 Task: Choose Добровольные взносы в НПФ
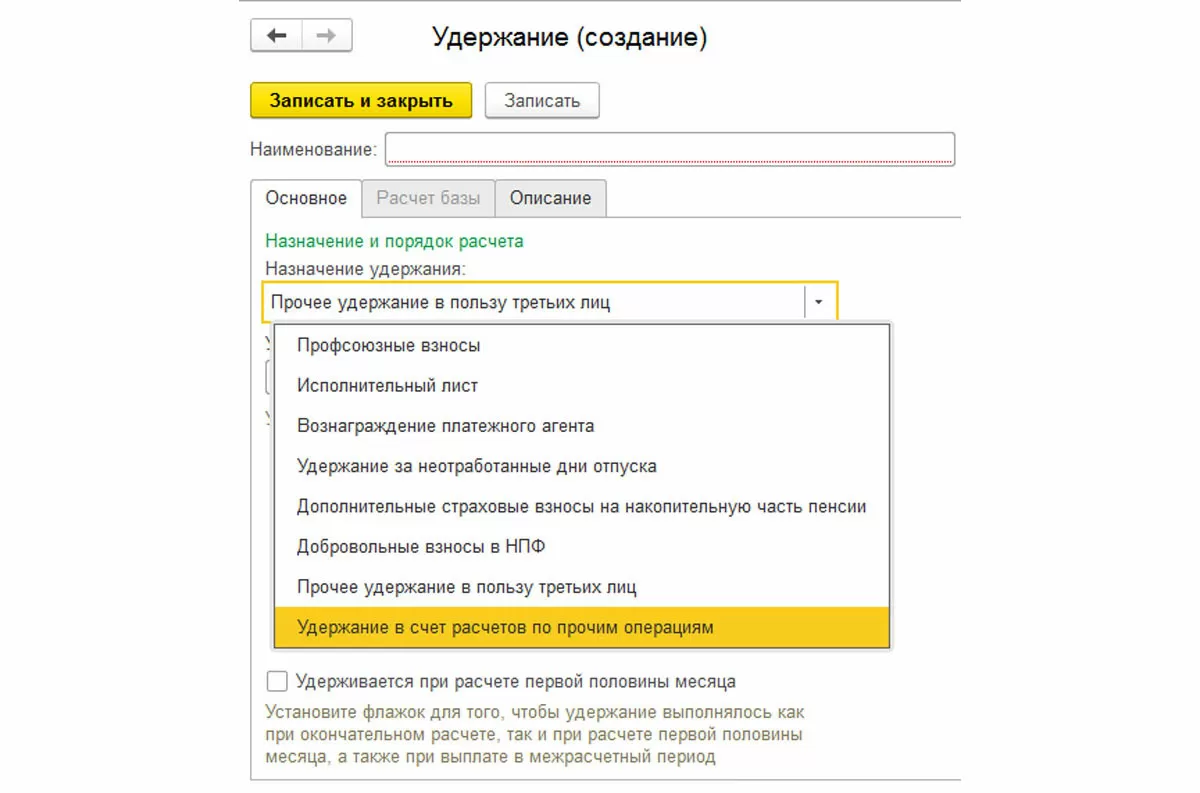(421, 547)
